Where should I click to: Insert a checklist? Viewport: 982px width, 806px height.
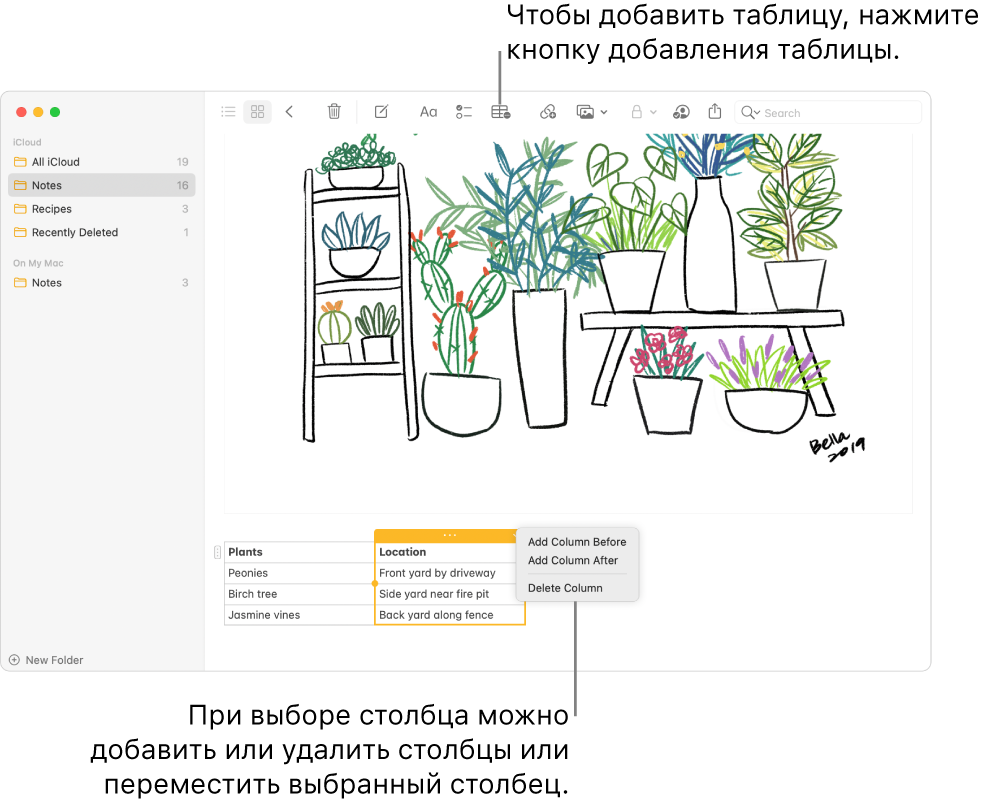pos(463,112)
